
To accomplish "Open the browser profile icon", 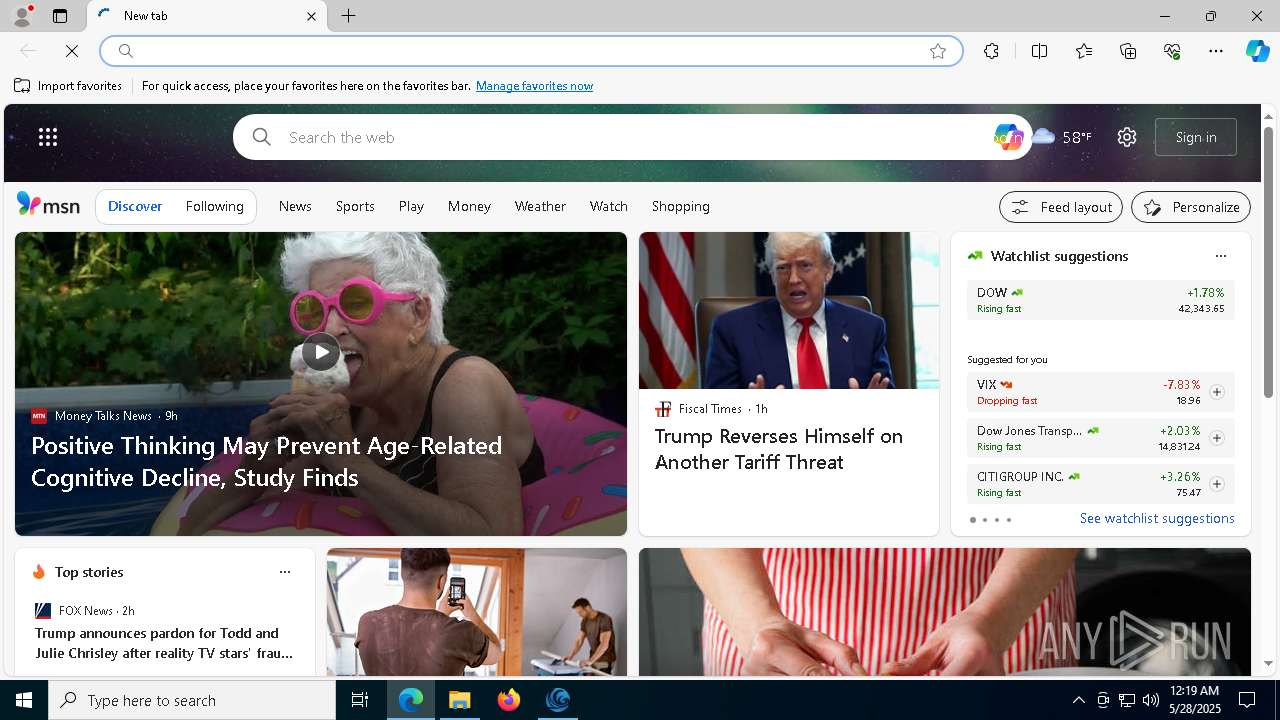I will 21,16.
